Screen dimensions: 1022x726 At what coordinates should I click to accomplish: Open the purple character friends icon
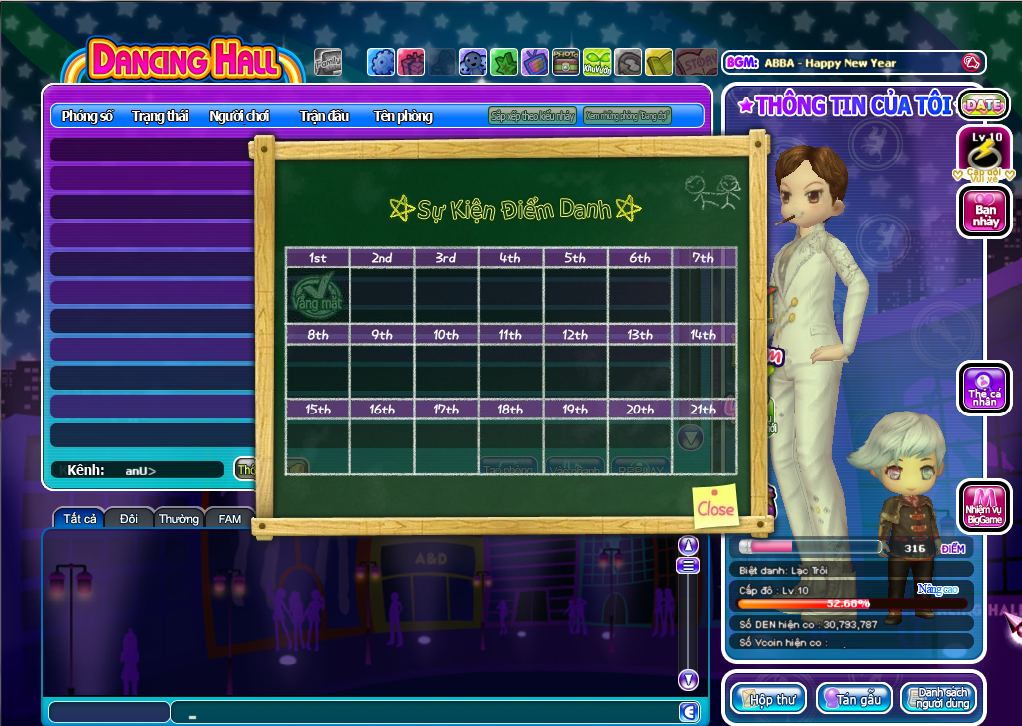point(473,63)
